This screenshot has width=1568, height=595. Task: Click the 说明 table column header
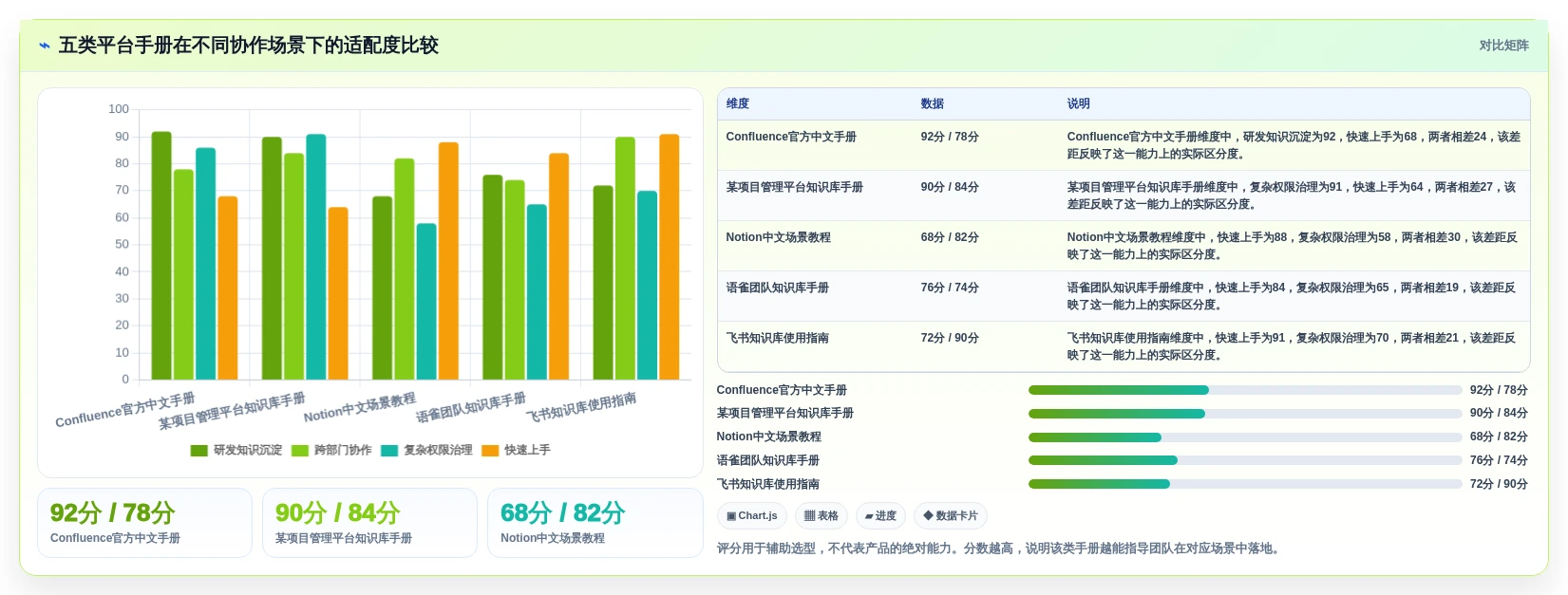(x=1079, y=103)
